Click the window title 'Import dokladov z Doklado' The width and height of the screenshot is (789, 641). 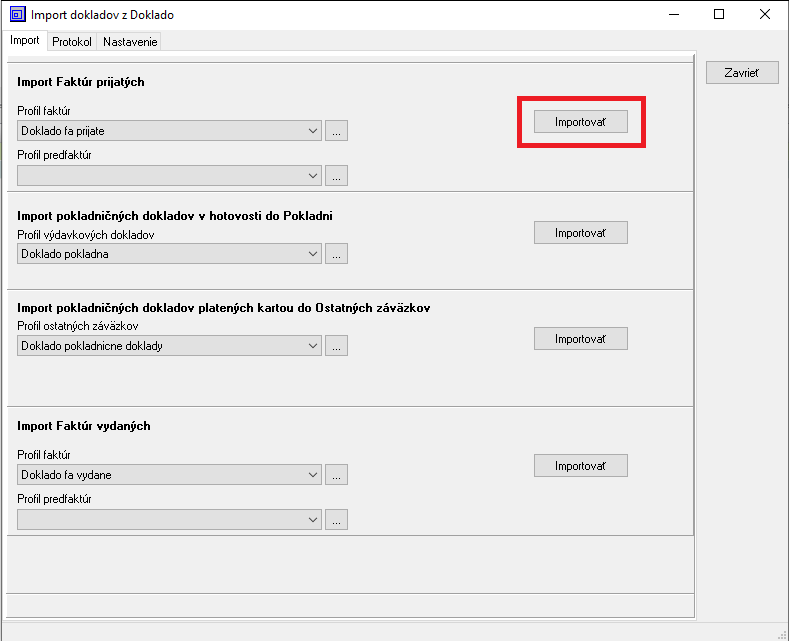[102, 15]
